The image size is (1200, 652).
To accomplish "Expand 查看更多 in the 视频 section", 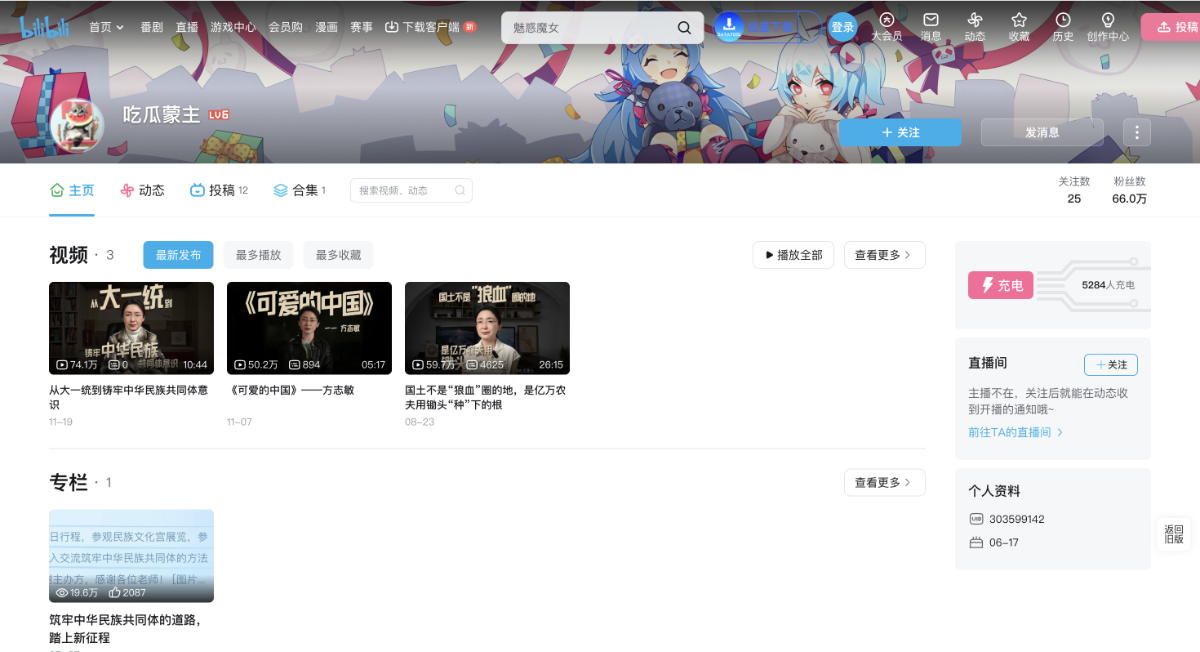I will pos(884,255).
